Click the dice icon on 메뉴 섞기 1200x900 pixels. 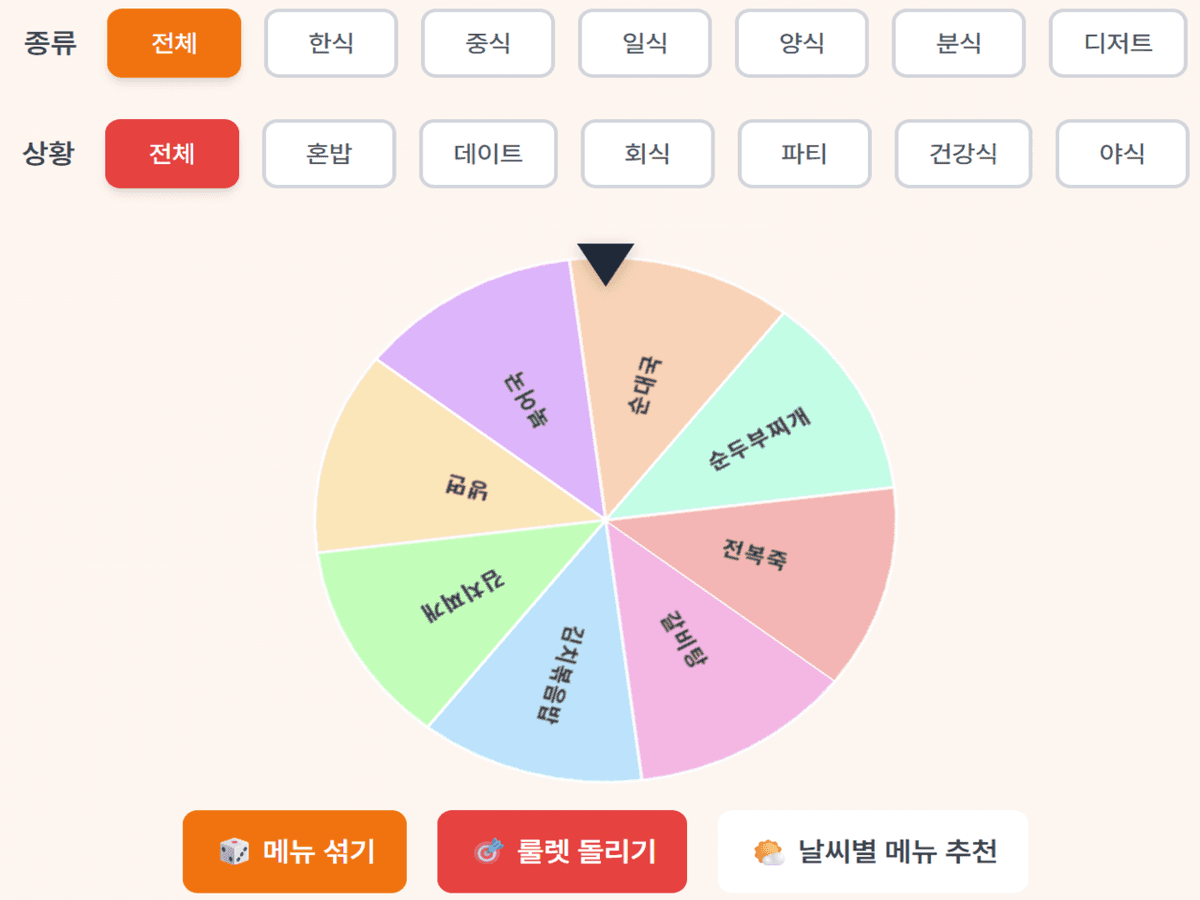pos(234,852)
